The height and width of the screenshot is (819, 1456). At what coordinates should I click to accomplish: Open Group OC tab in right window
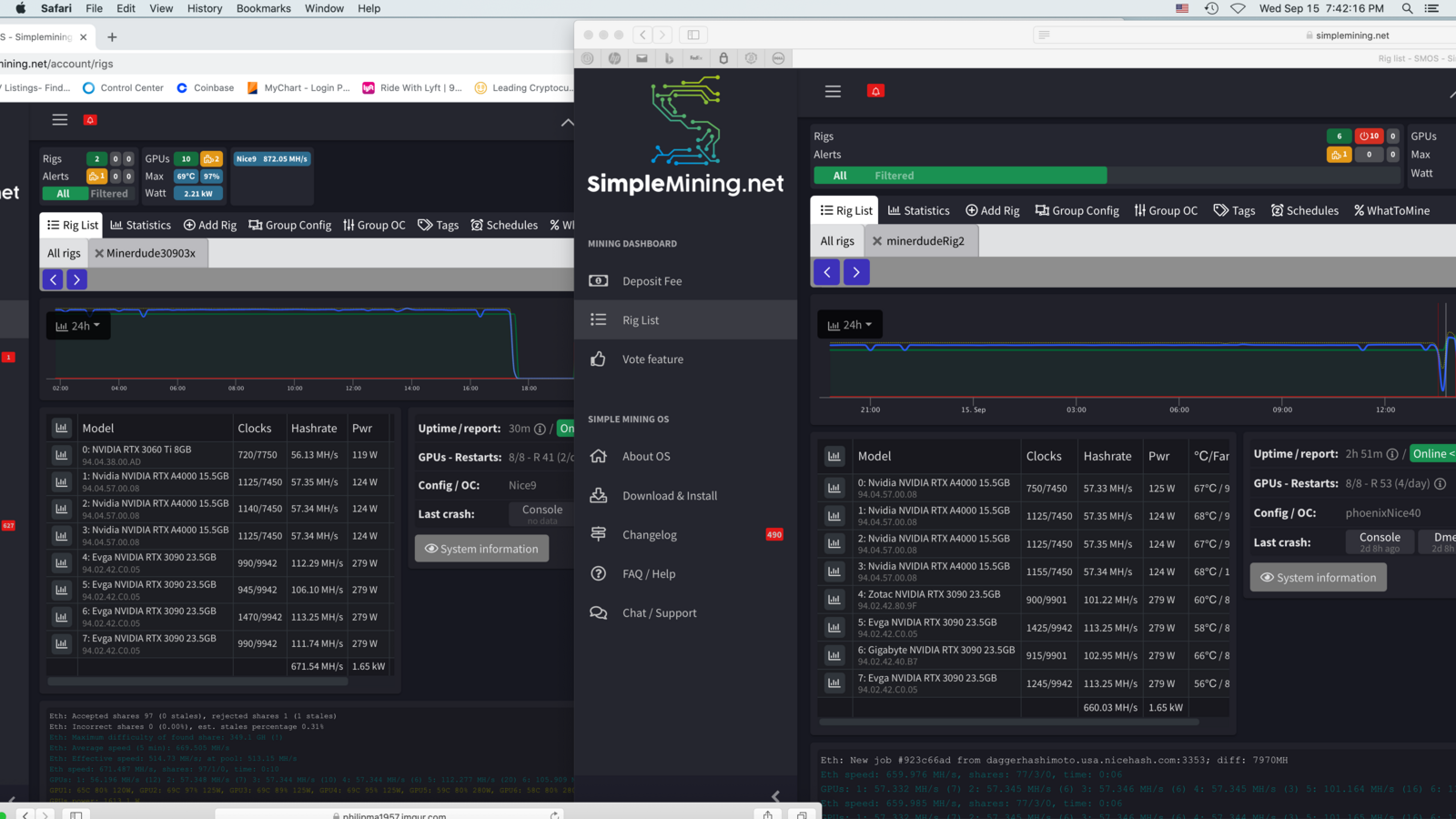(x=1166, y=210)
